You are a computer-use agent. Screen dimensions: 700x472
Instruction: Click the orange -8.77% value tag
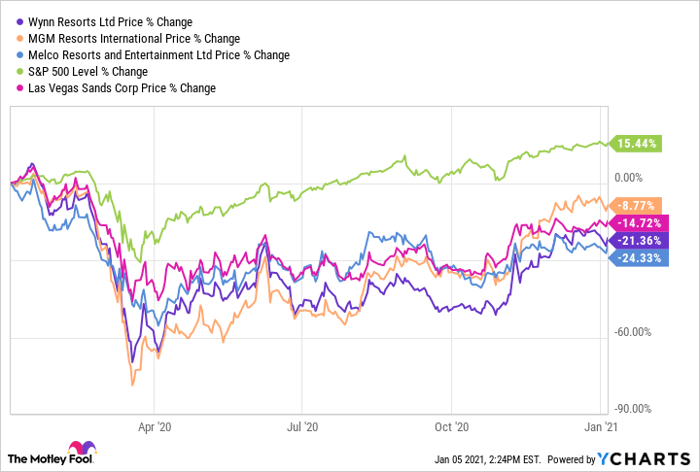pyautogui.click(x=637, y=206)
